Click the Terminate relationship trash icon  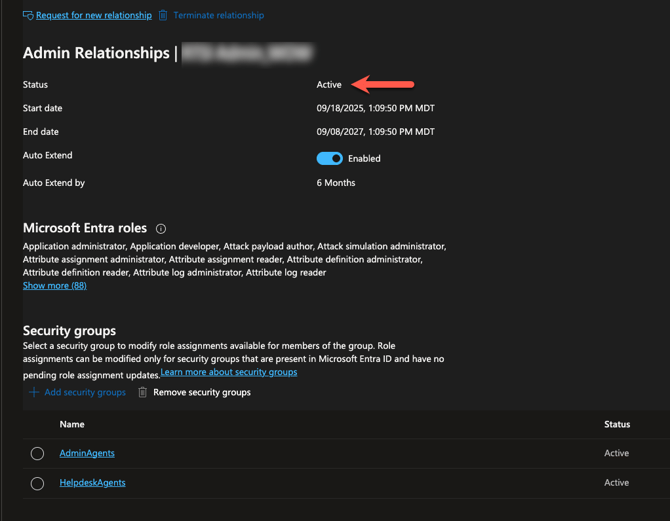[163, 16]
